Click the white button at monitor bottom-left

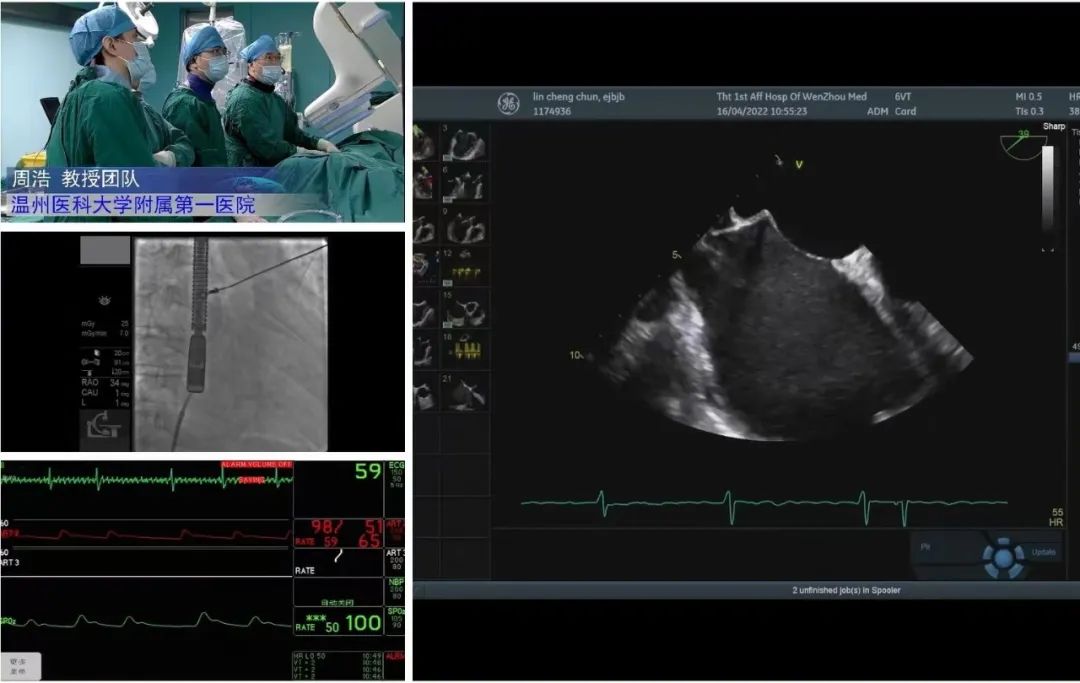(x=21, y=666)
